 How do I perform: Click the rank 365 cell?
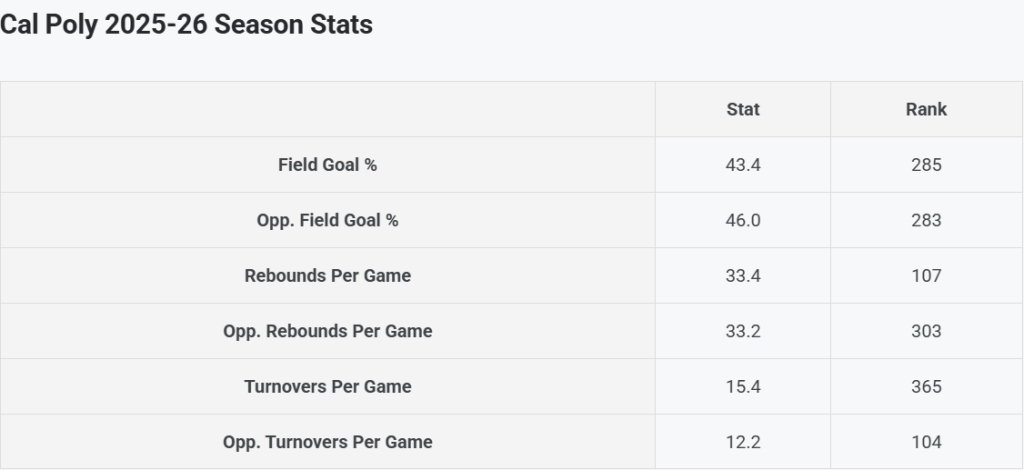pos(926,387)
